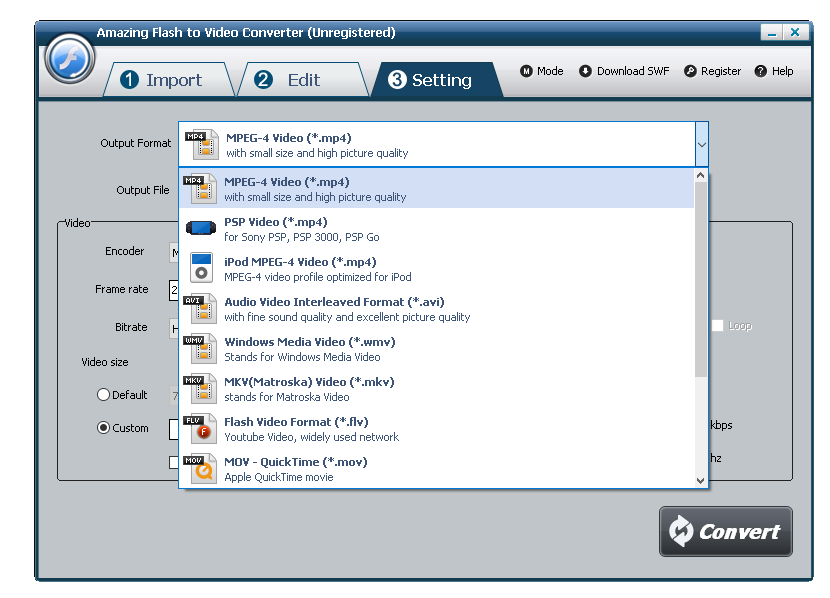Open the Register menu item
Viewport: 830px width, 598px height.
tap(712, 71)
